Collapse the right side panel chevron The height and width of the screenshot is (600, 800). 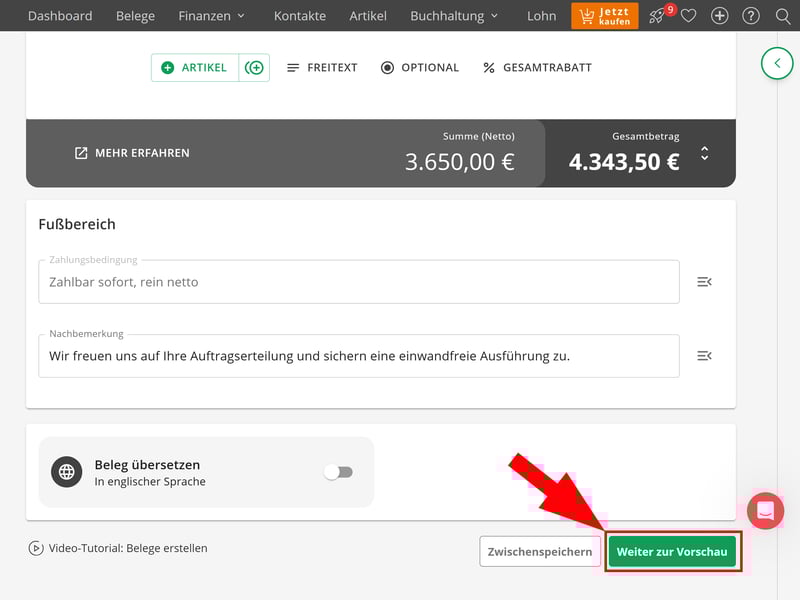(777, 63)
